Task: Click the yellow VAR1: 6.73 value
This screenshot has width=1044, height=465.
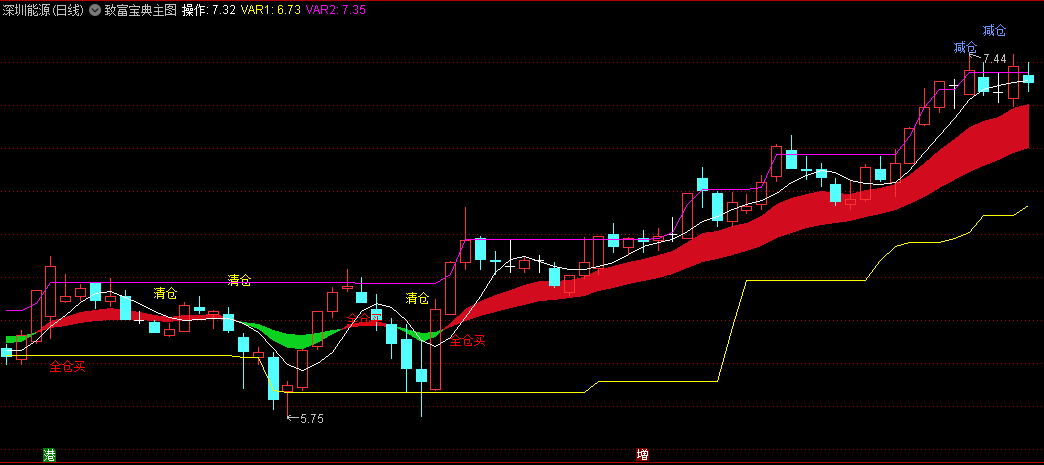Action: pos(271,10)
